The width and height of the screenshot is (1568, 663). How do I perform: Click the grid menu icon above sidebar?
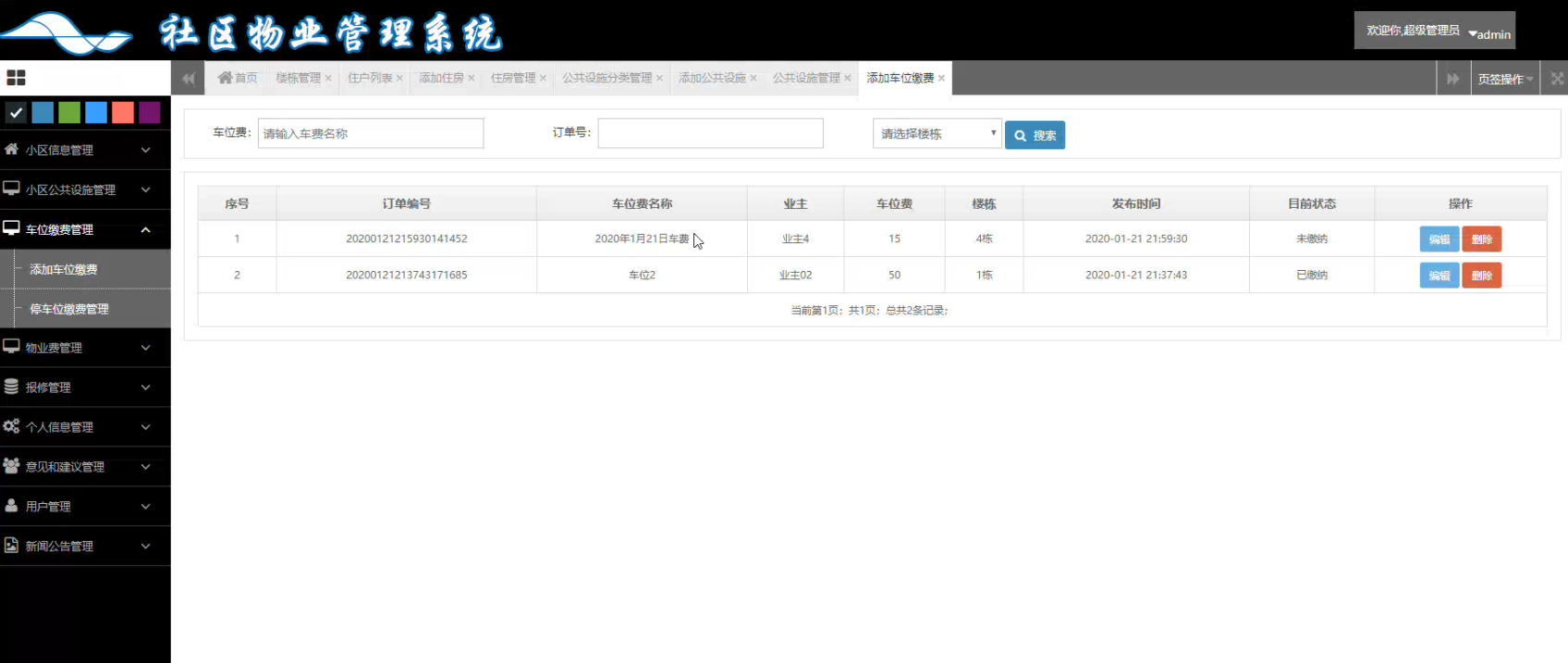(x=17, y=78)
